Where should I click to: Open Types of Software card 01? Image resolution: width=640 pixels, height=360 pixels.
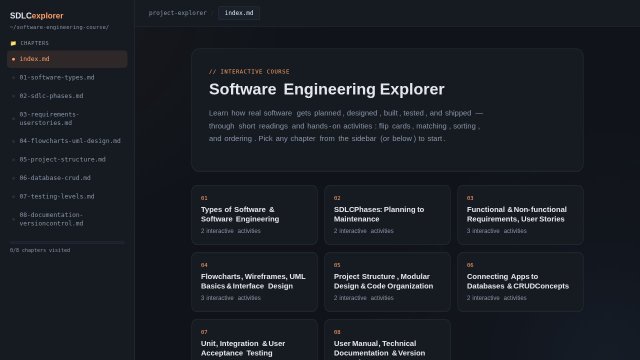[x=254, y=215]
